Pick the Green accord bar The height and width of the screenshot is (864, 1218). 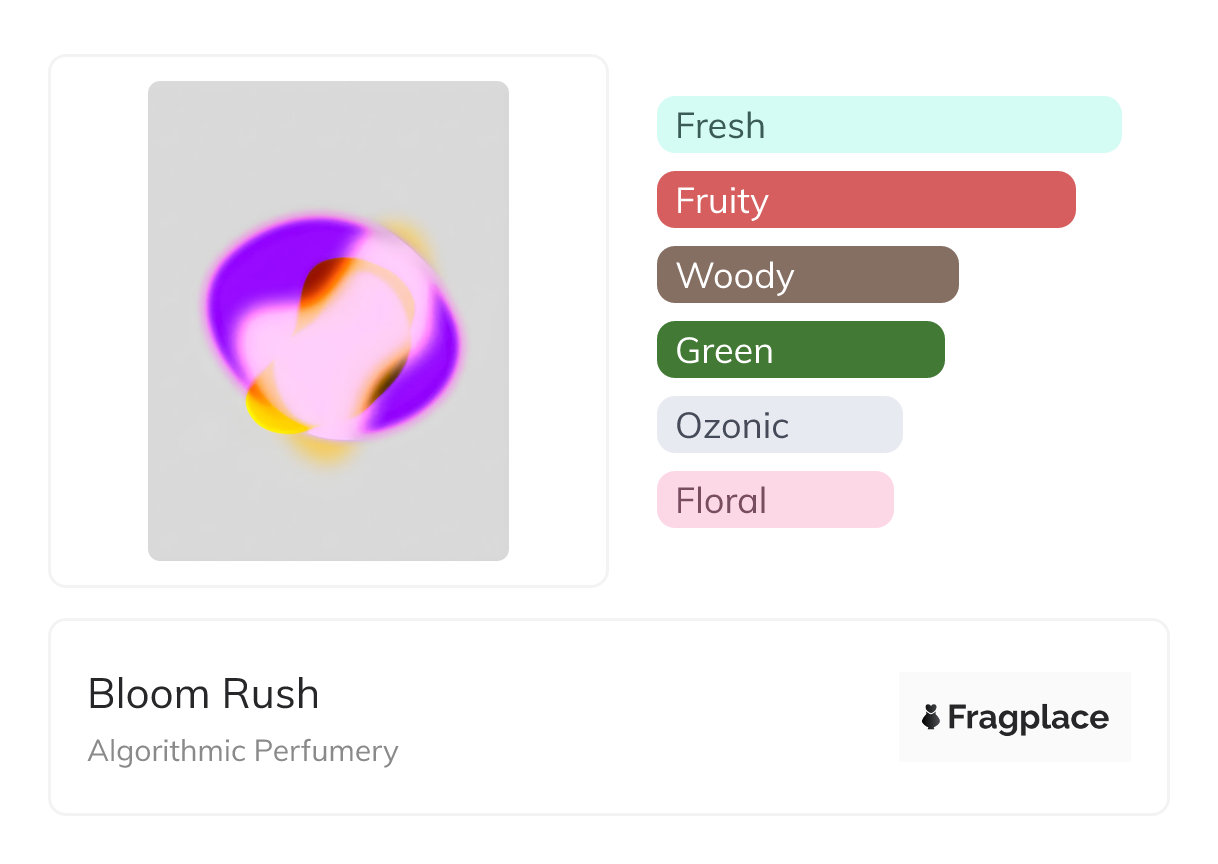(800, 350)
